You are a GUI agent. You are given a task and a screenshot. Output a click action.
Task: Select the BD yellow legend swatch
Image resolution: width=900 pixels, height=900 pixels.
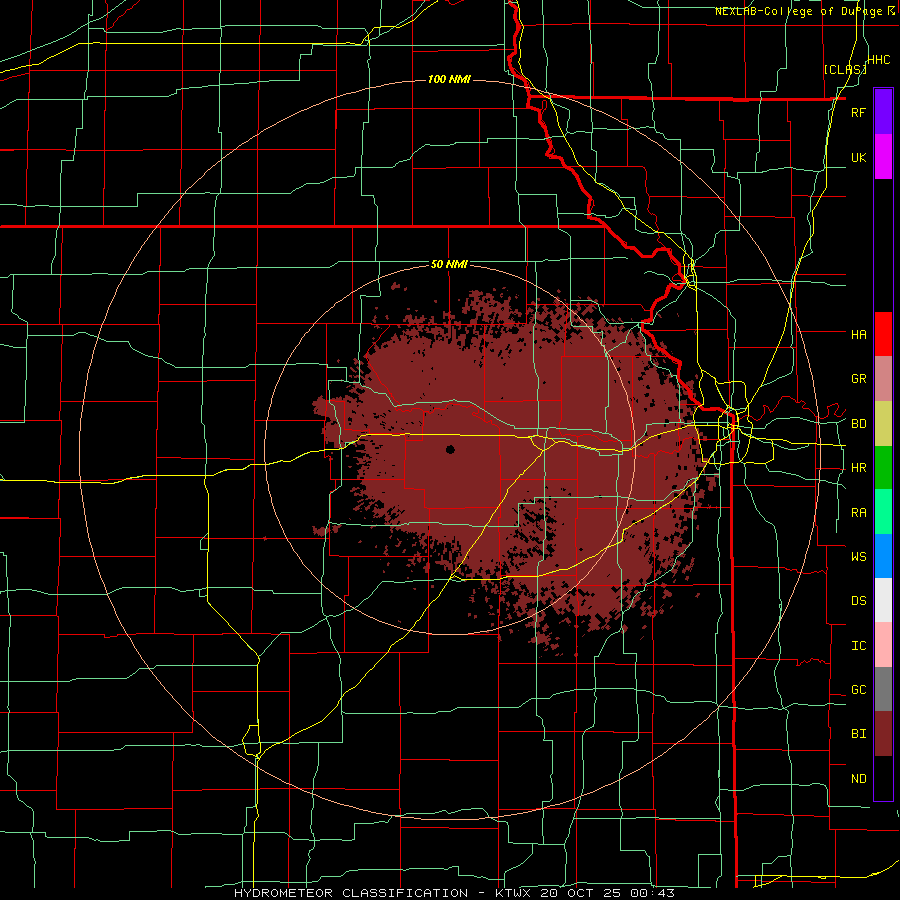point(883,423)
